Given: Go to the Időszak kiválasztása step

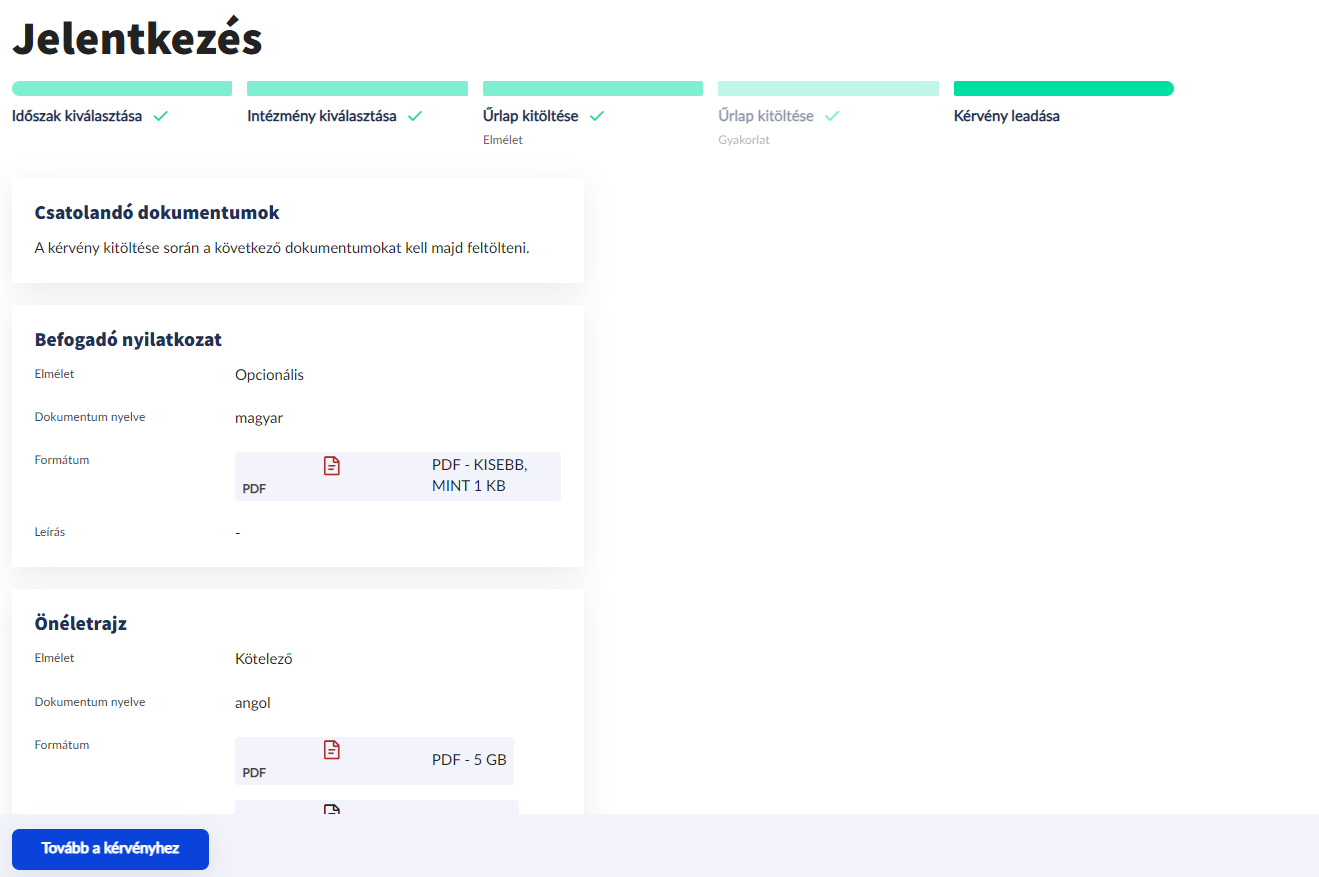Looking at the screenshot, I should (x=77, y=116).
